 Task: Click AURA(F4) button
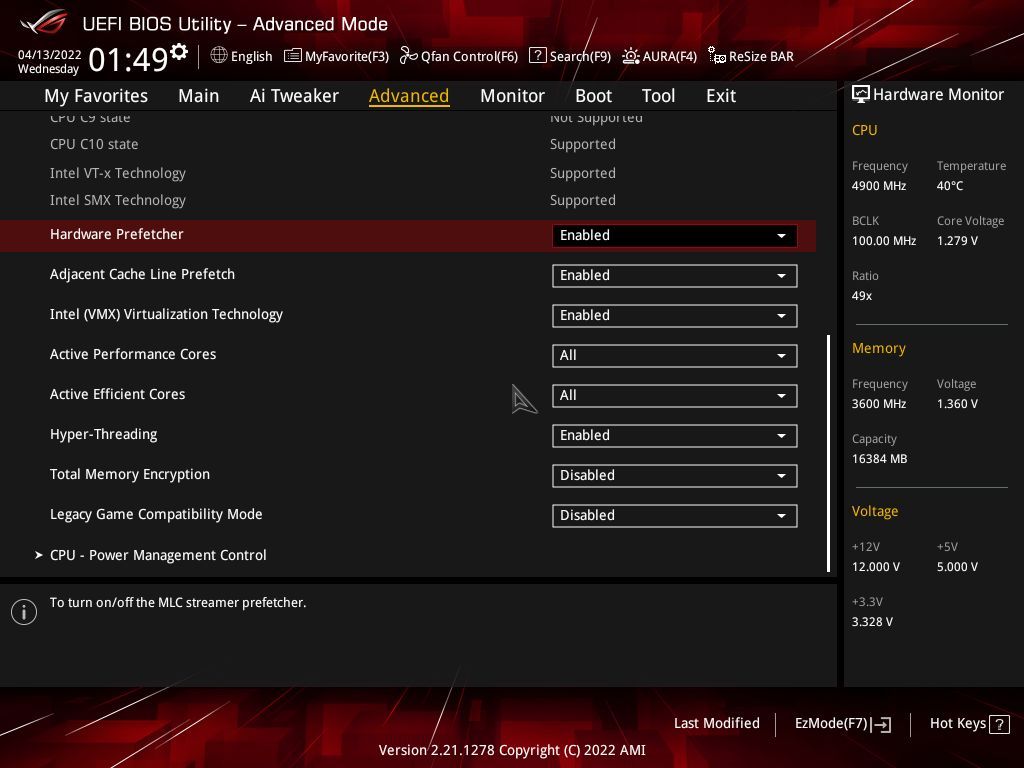coord(660,56)
